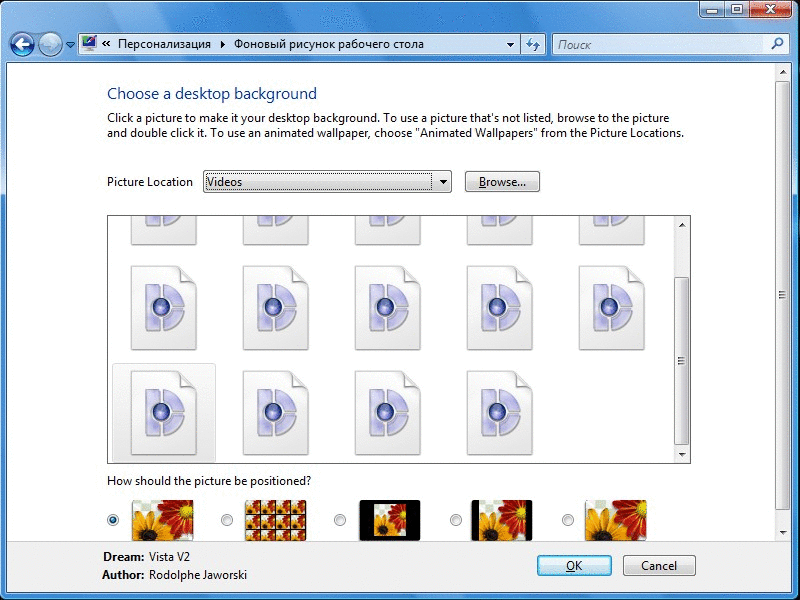The width and height of the screenshot is (800, 600).
Task: Click the down arrow of the thumbnail list scrollbar
Action: tap(682, 454)
